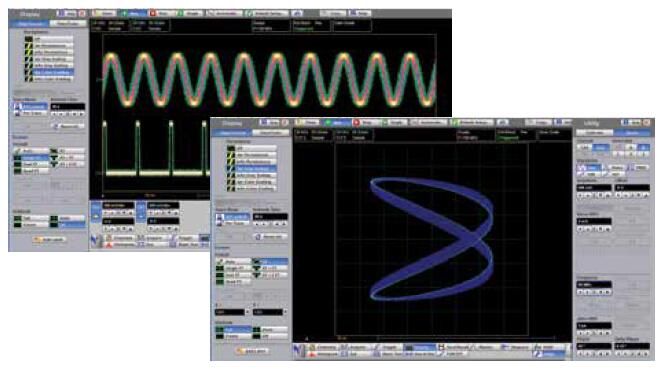The width and height of the screenshot is (666, 371).
Task: Click the Default Setup icon in the front window toolbar
Action: tap(455, 123)
